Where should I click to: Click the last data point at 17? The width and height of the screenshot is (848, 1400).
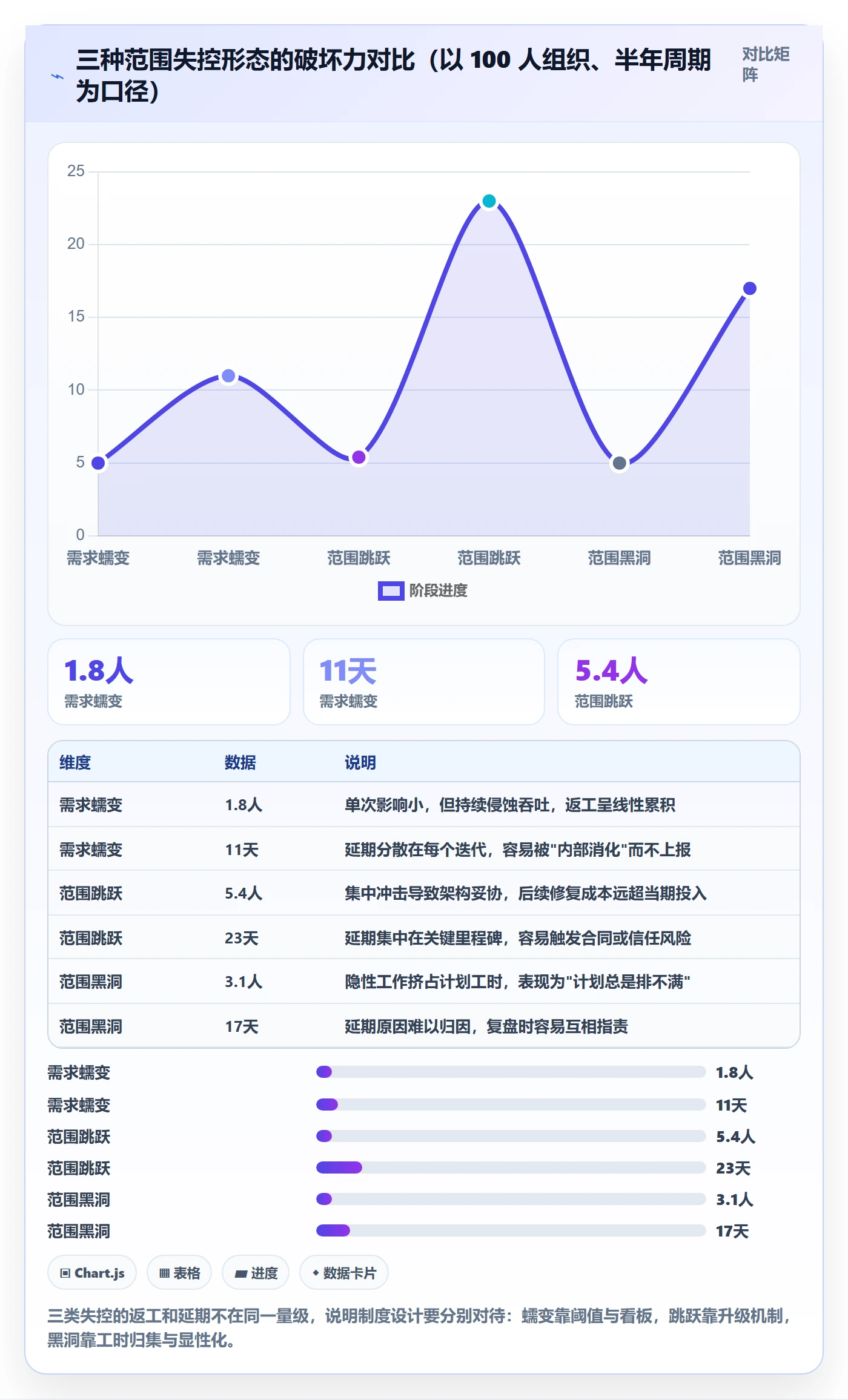pos(749,288)
